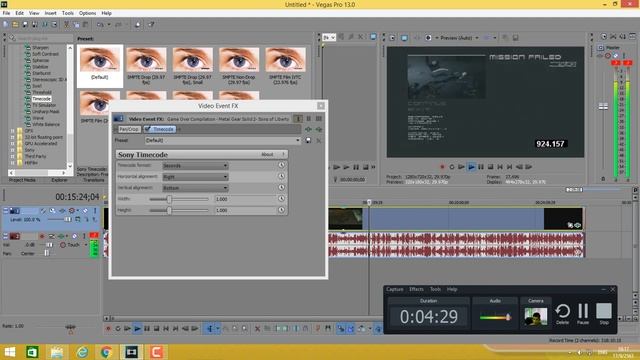Open the Preset dropdown in Video Event FX
The image size is (640, 360).
tap(223, 140)
